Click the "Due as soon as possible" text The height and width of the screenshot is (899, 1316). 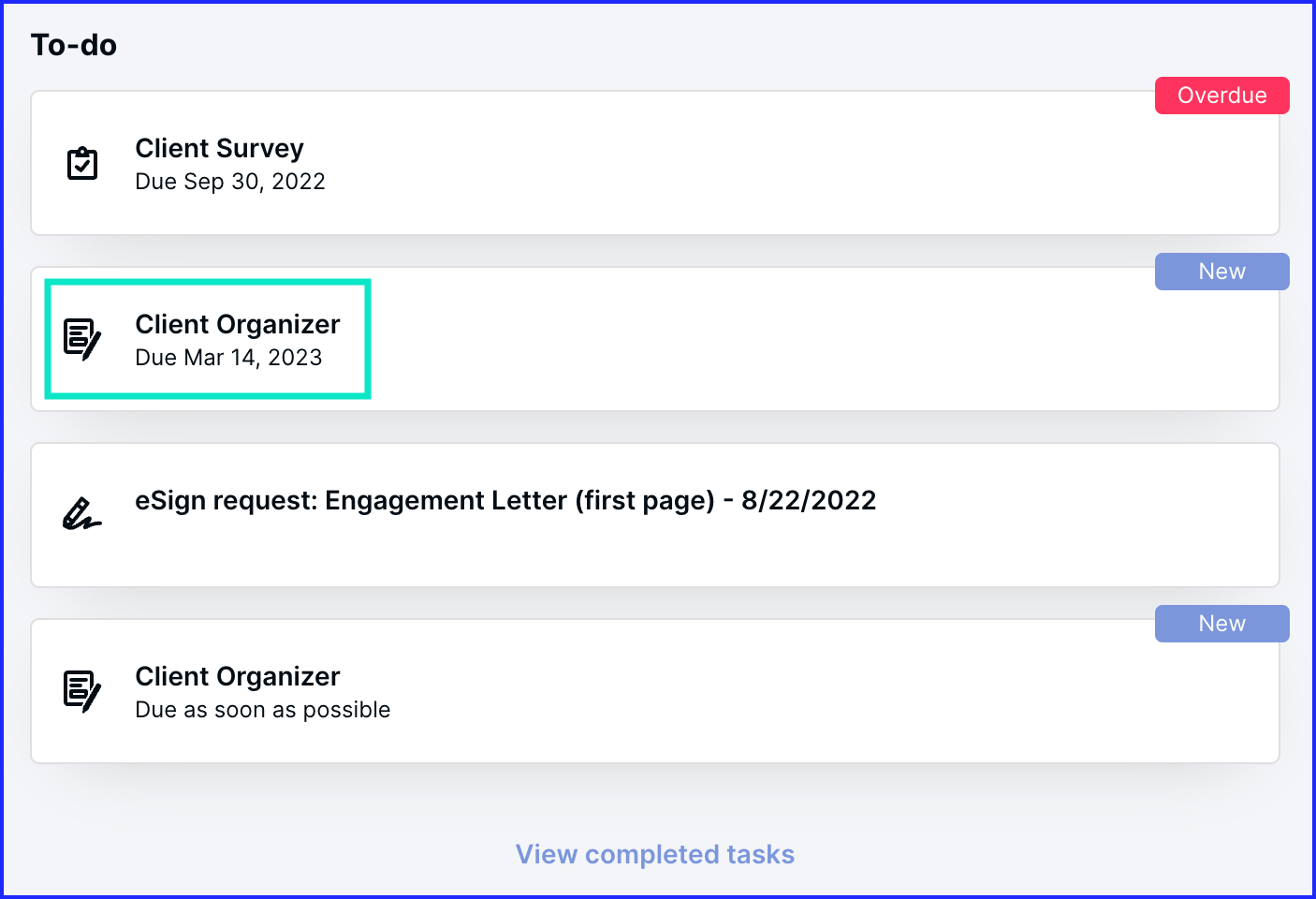263,710
